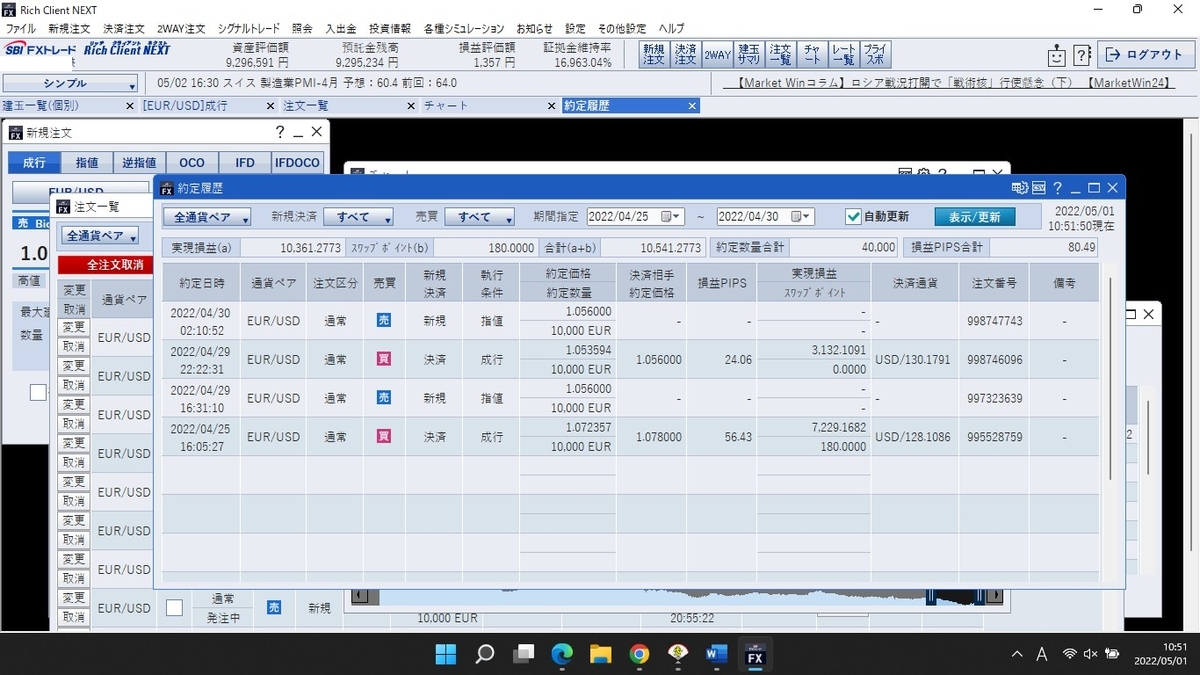Open 照会 menu
The image size is (1200, 675).
click(x=302, y=29)
